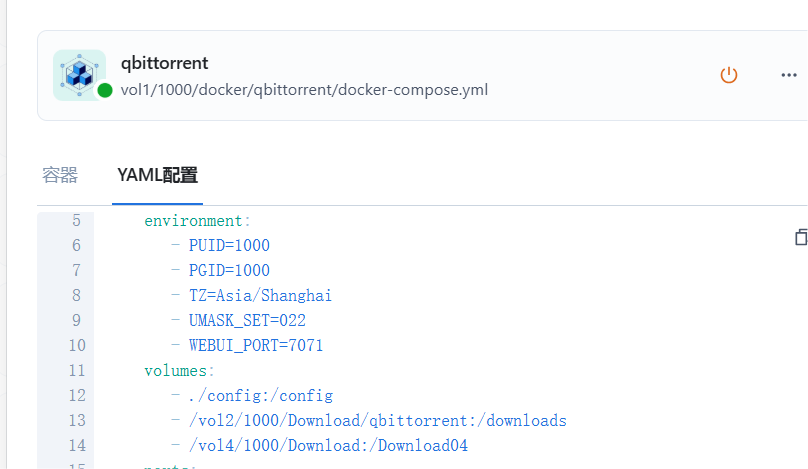Click the docker-compose.yml file path text

(x=304, y=90)
